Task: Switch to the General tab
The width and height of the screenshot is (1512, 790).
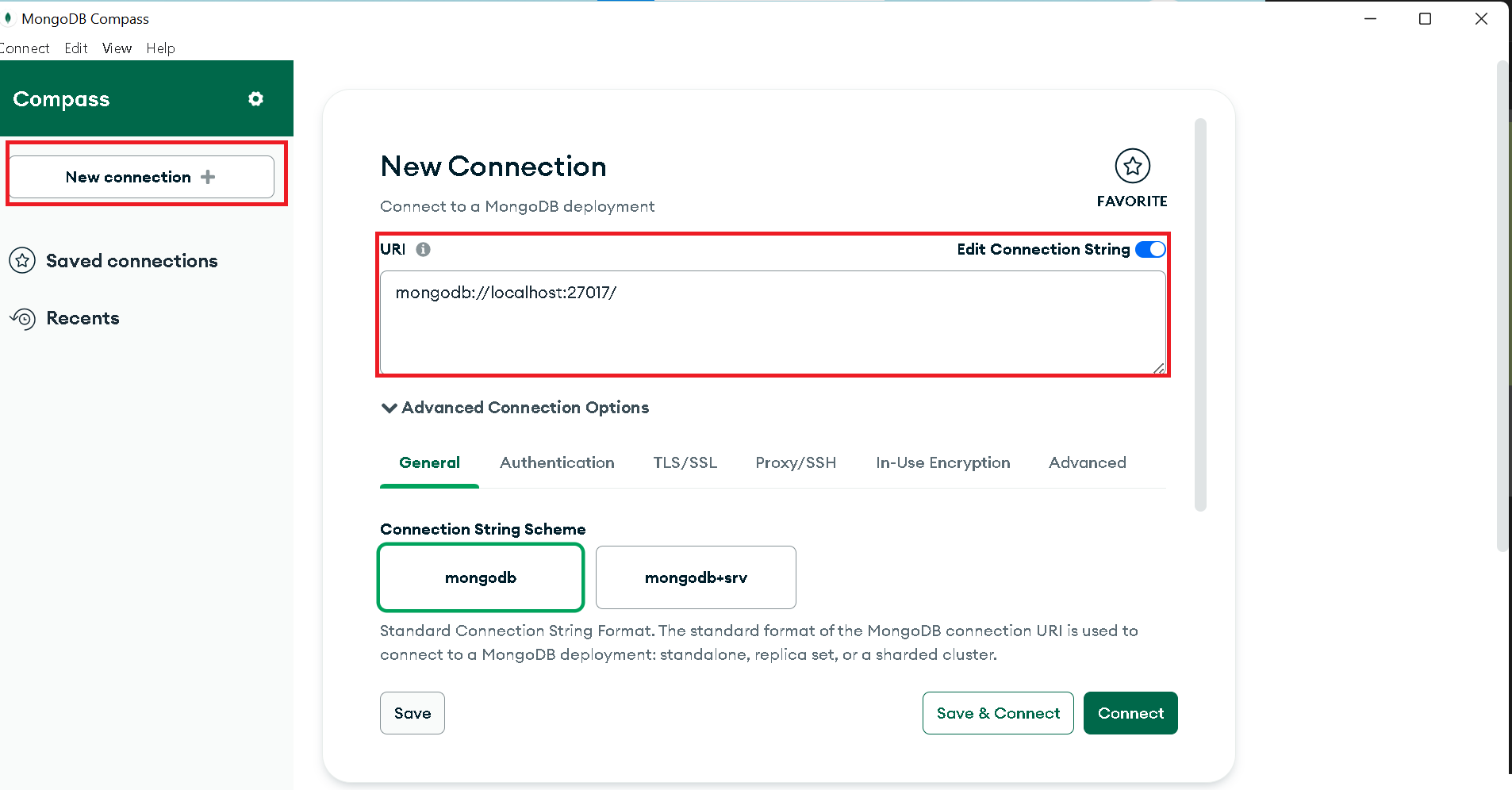Action: click(429, 462)
